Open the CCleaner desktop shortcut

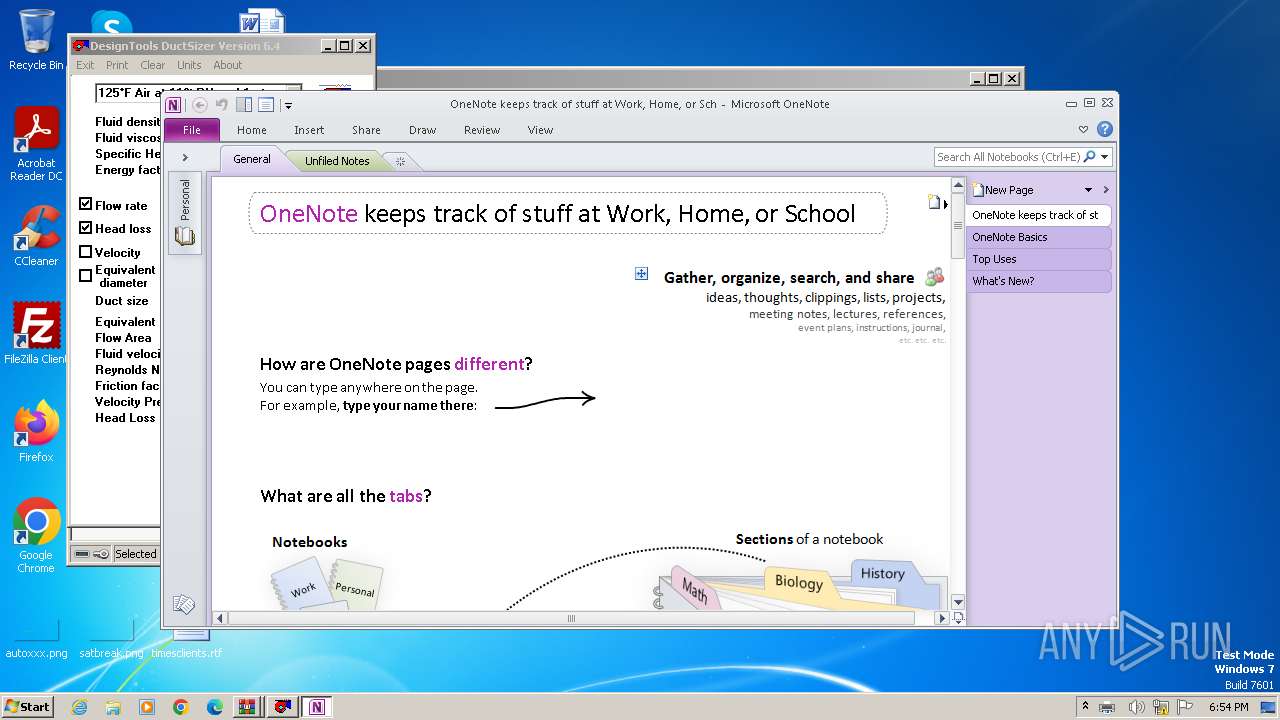(x=36, y=236)
